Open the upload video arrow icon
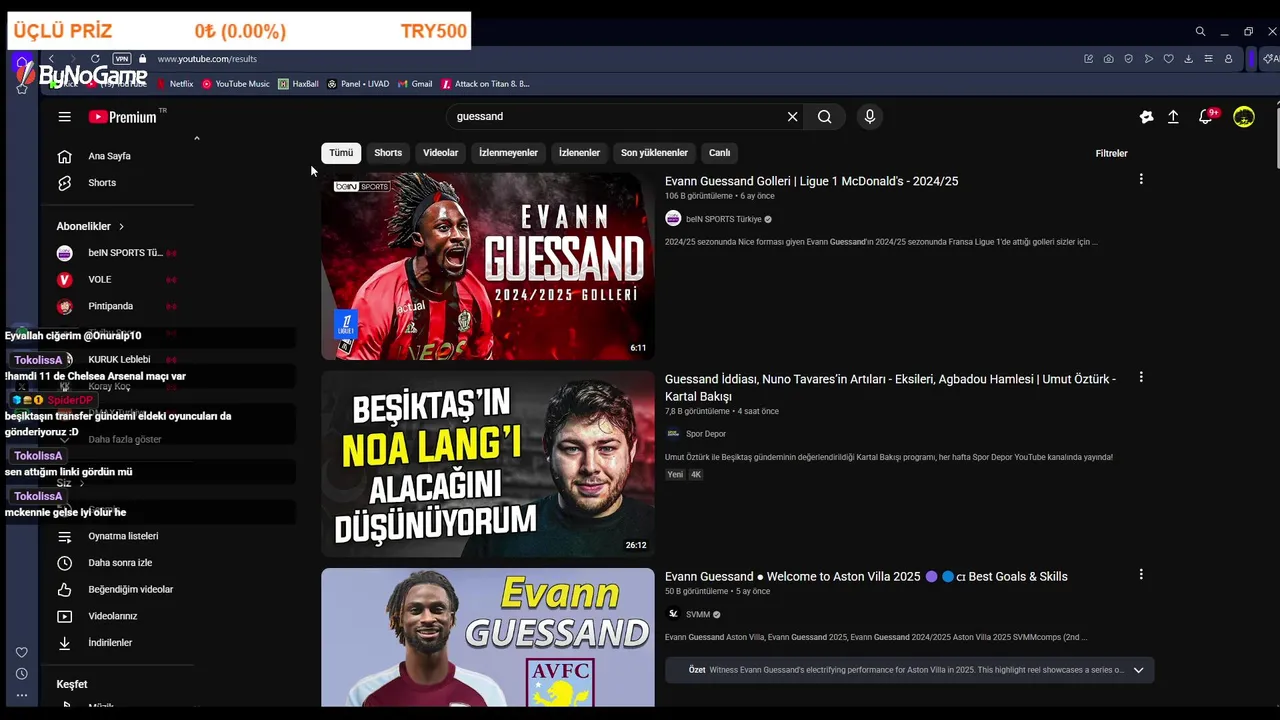This screenshot has height=720, width=1280. coord(1173,117)
